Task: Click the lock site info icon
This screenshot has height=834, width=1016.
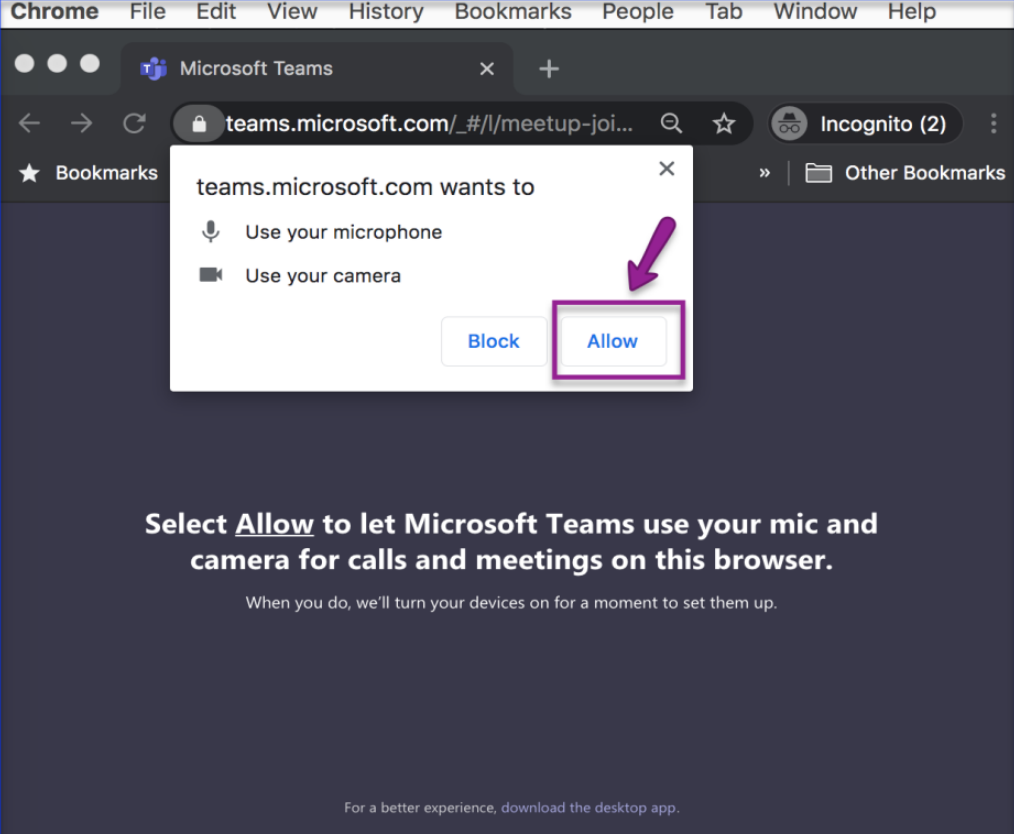Action: pyautogui.click(x=199, y=122)
